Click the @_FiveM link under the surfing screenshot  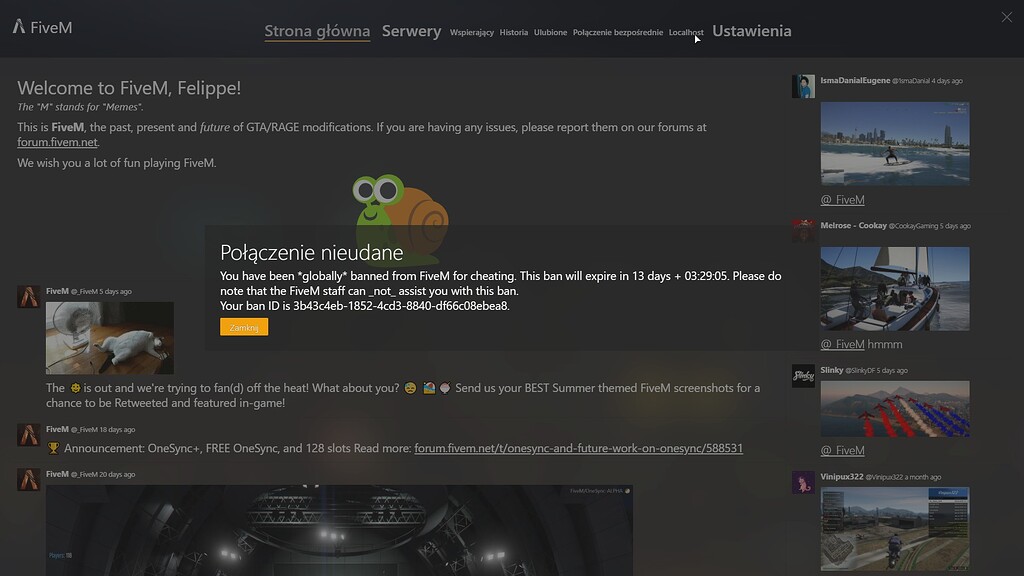(842, 199)
